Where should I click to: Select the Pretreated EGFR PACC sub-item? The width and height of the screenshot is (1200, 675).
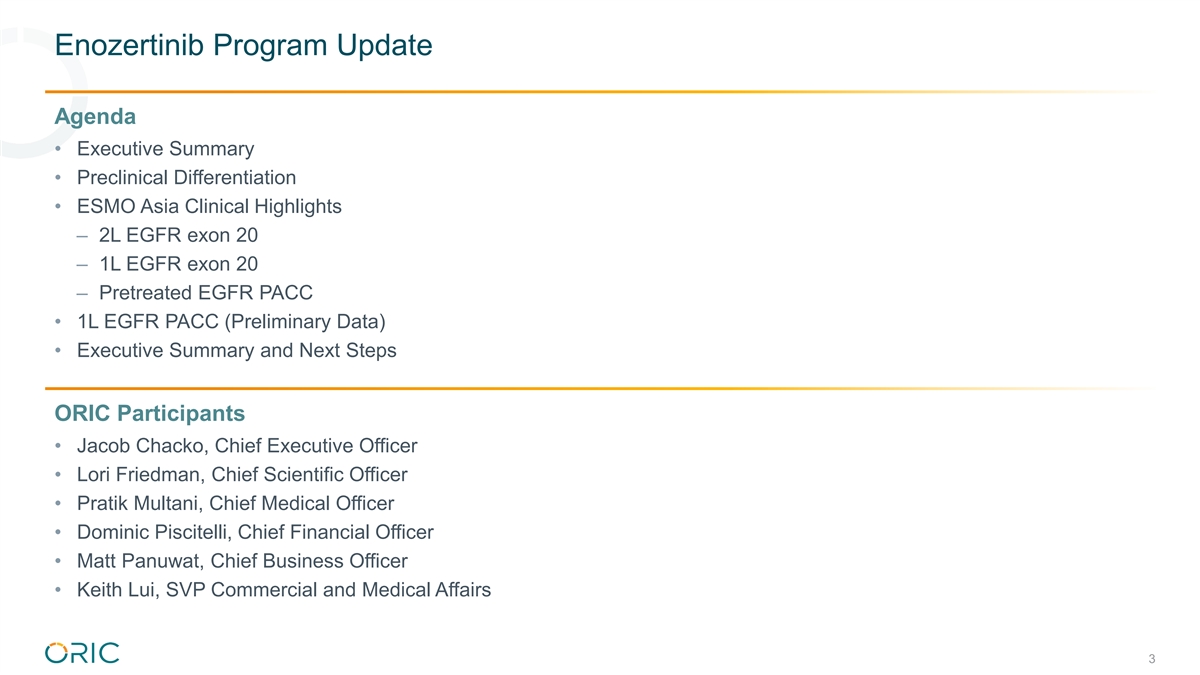[206, 293]
